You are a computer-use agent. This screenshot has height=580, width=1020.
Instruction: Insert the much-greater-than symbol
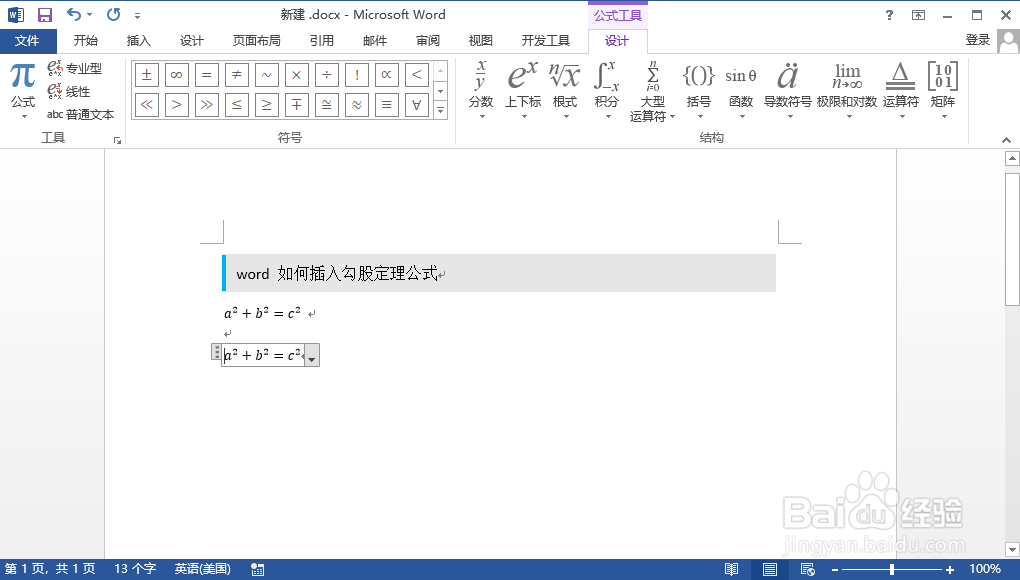point(206,105)
